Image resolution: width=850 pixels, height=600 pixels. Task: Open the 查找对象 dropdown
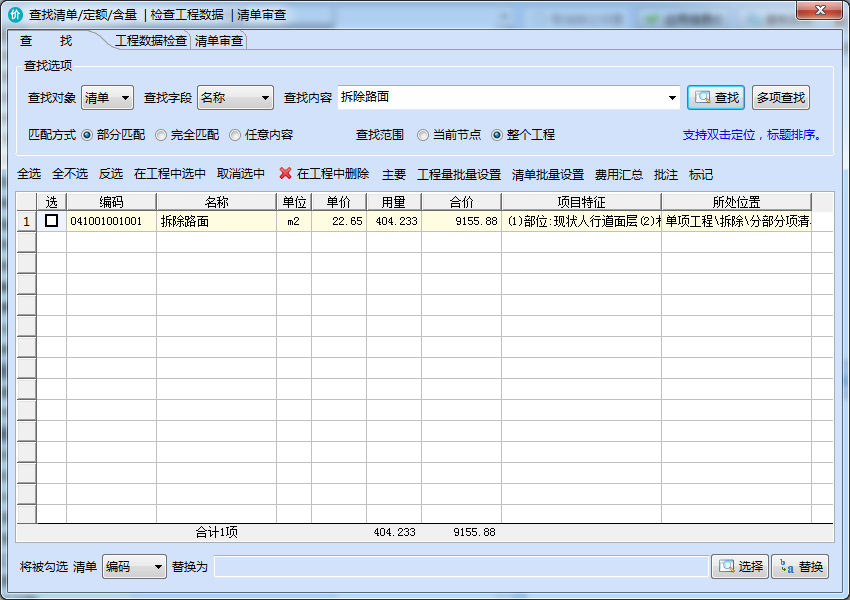(x=107, y=98)
